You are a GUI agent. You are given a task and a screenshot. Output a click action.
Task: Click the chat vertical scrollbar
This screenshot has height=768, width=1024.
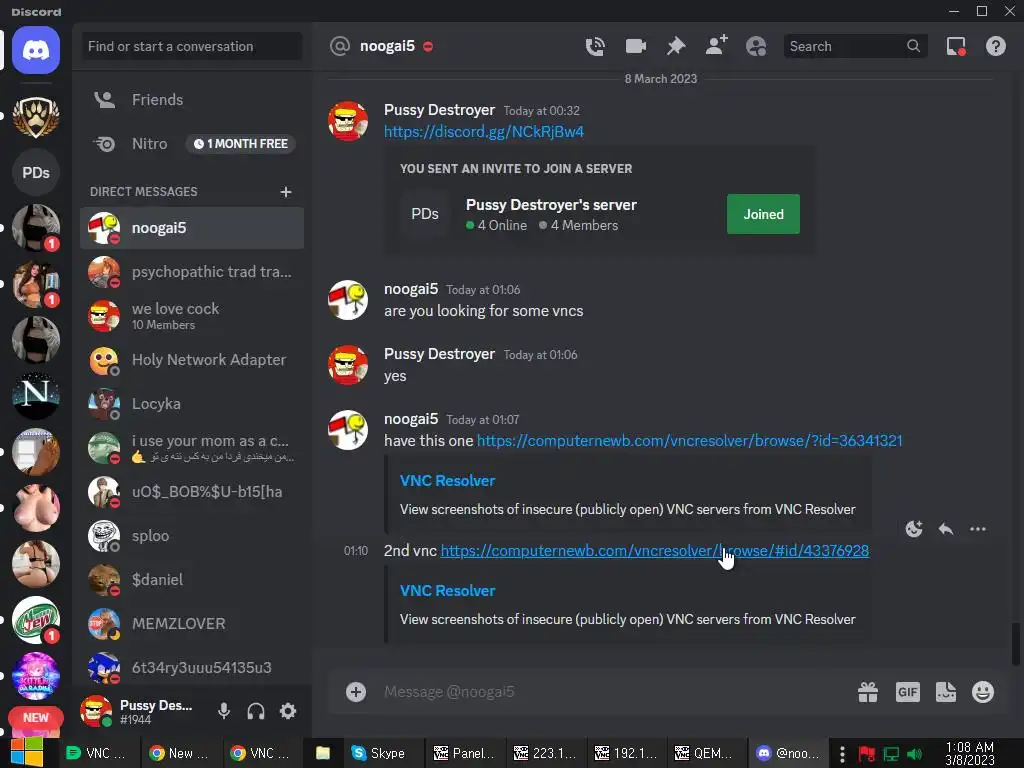pos(1015,643)
